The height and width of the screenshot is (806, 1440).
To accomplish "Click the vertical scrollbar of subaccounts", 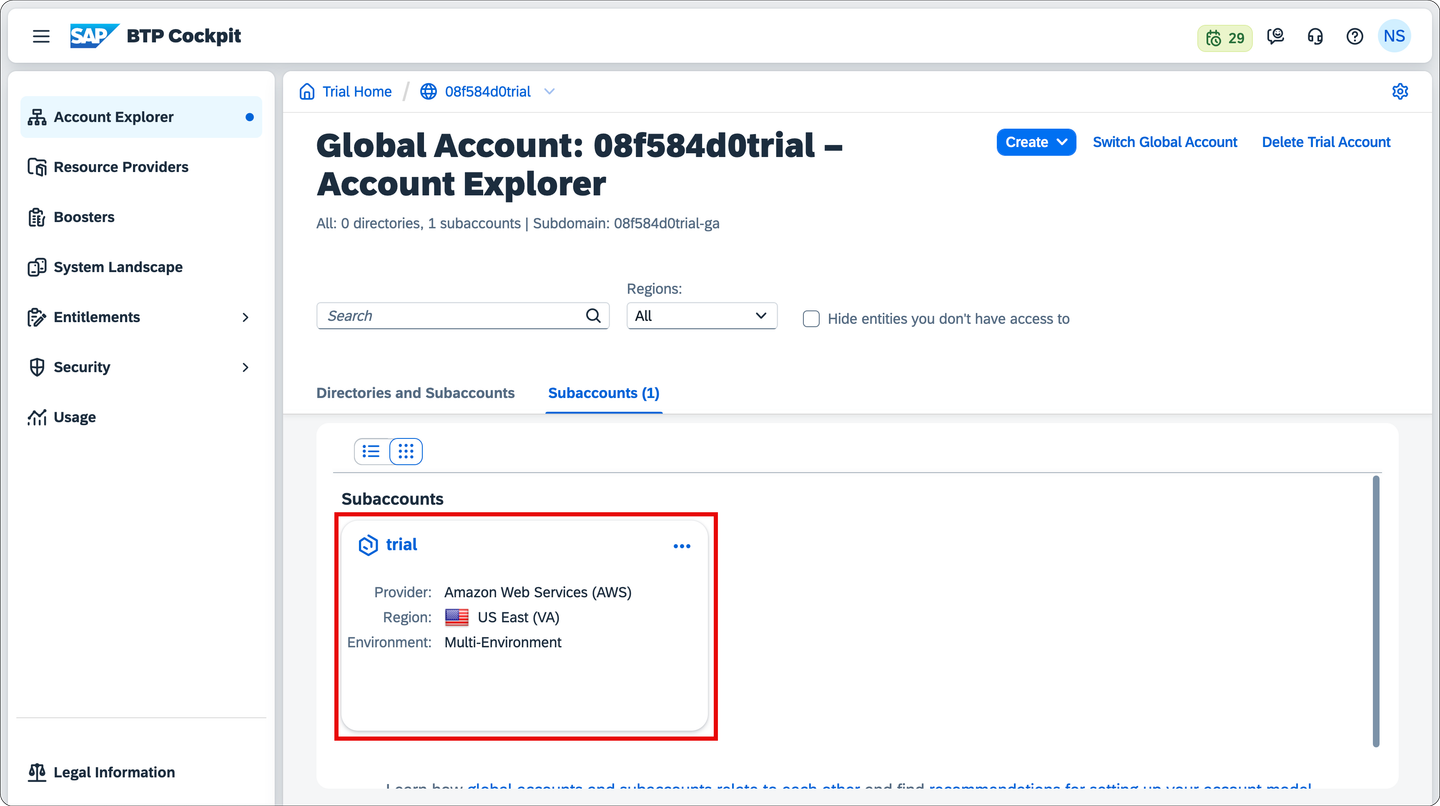I will click(1376, 611).
